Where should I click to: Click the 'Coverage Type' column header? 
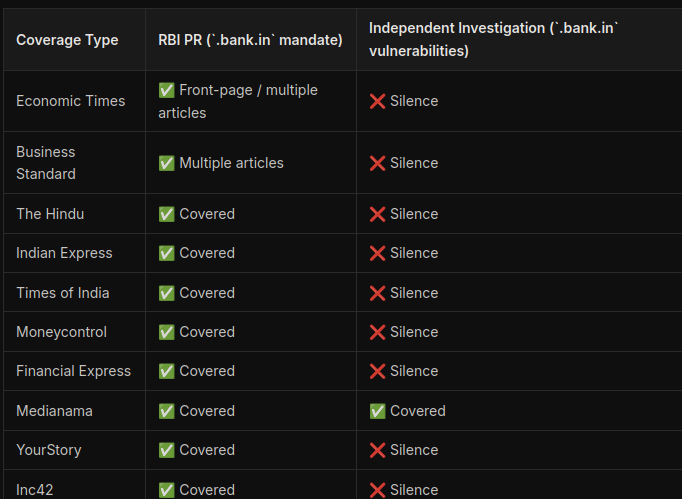click(67, 40)
